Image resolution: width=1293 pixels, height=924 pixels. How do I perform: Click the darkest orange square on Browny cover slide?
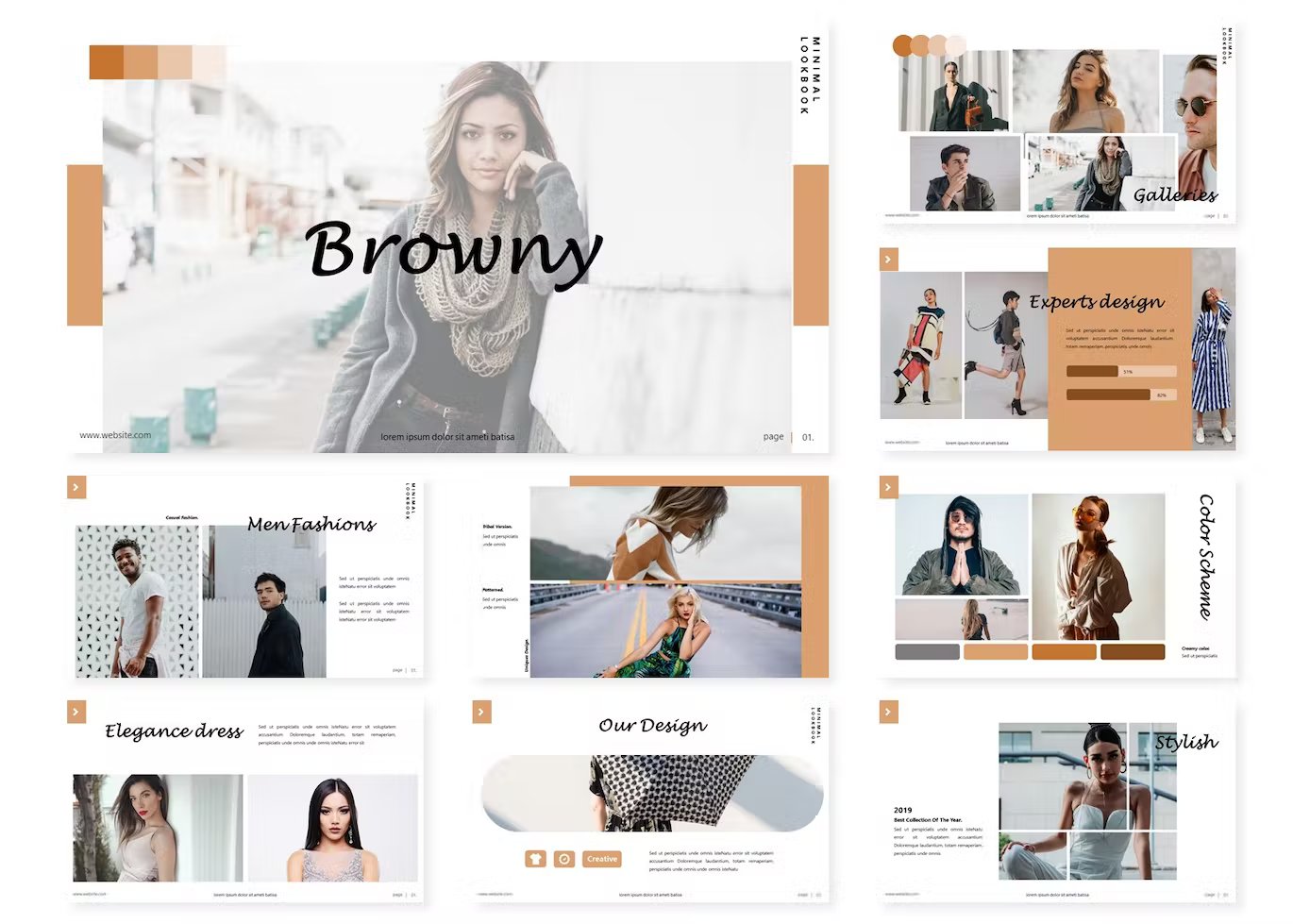pyautogui.click(x=107, y=62)
